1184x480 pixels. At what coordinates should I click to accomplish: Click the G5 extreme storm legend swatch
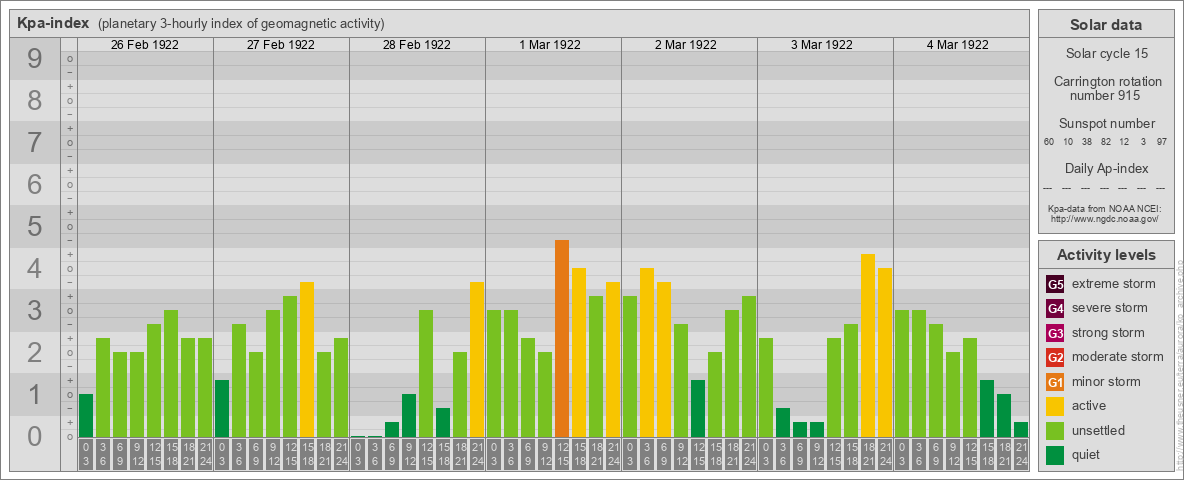pyautogui.click(x=1055, y=285)
